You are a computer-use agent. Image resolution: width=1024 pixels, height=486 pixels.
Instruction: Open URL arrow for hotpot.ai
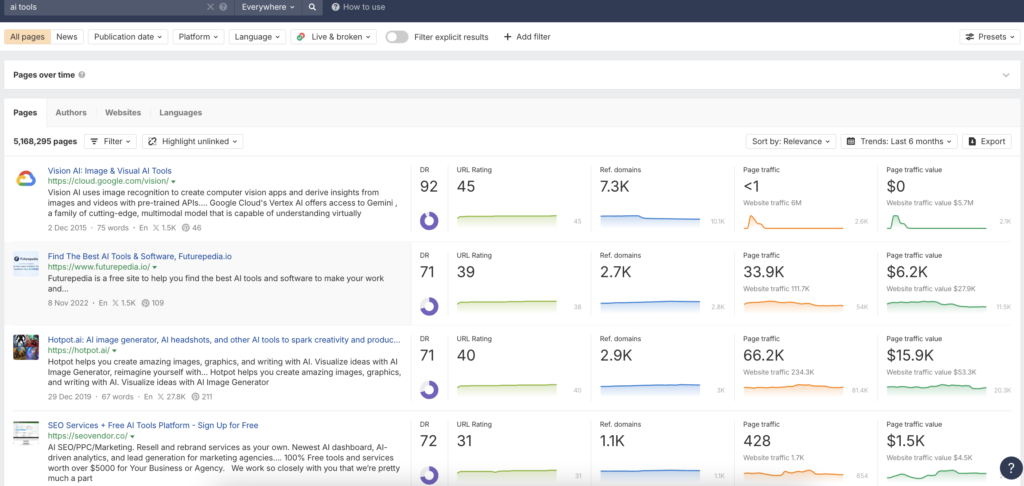click(114, 351)
